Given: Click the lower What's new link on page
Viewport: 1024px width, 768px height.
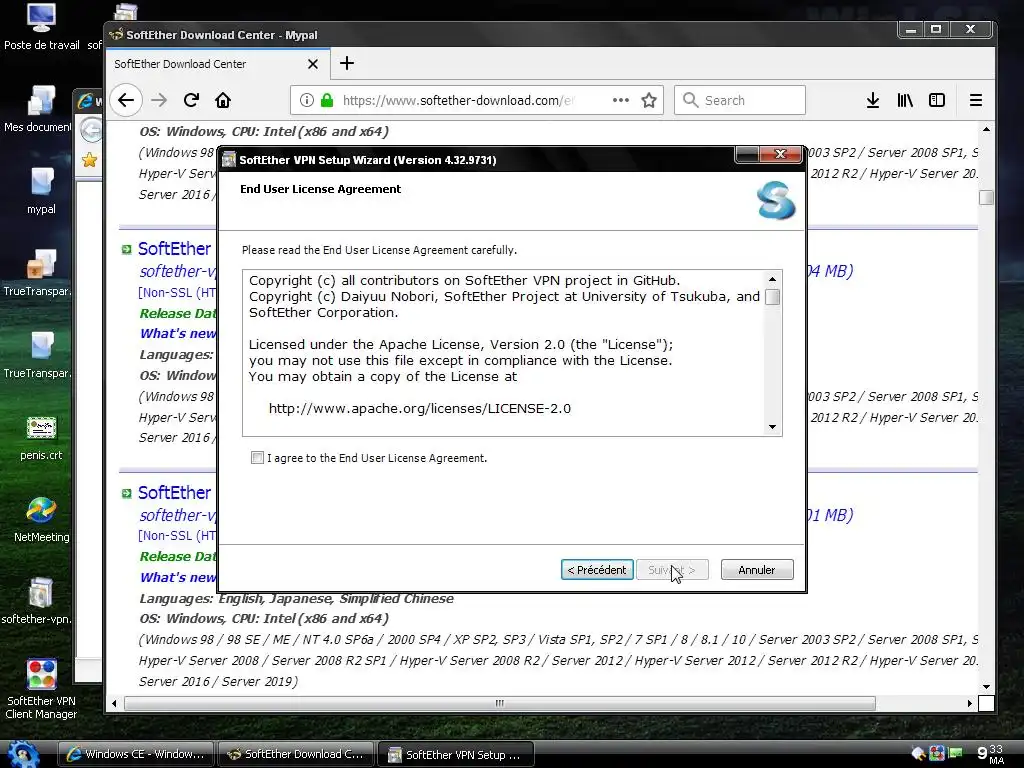Looking at the screenshot, I should tap(178, 577).
